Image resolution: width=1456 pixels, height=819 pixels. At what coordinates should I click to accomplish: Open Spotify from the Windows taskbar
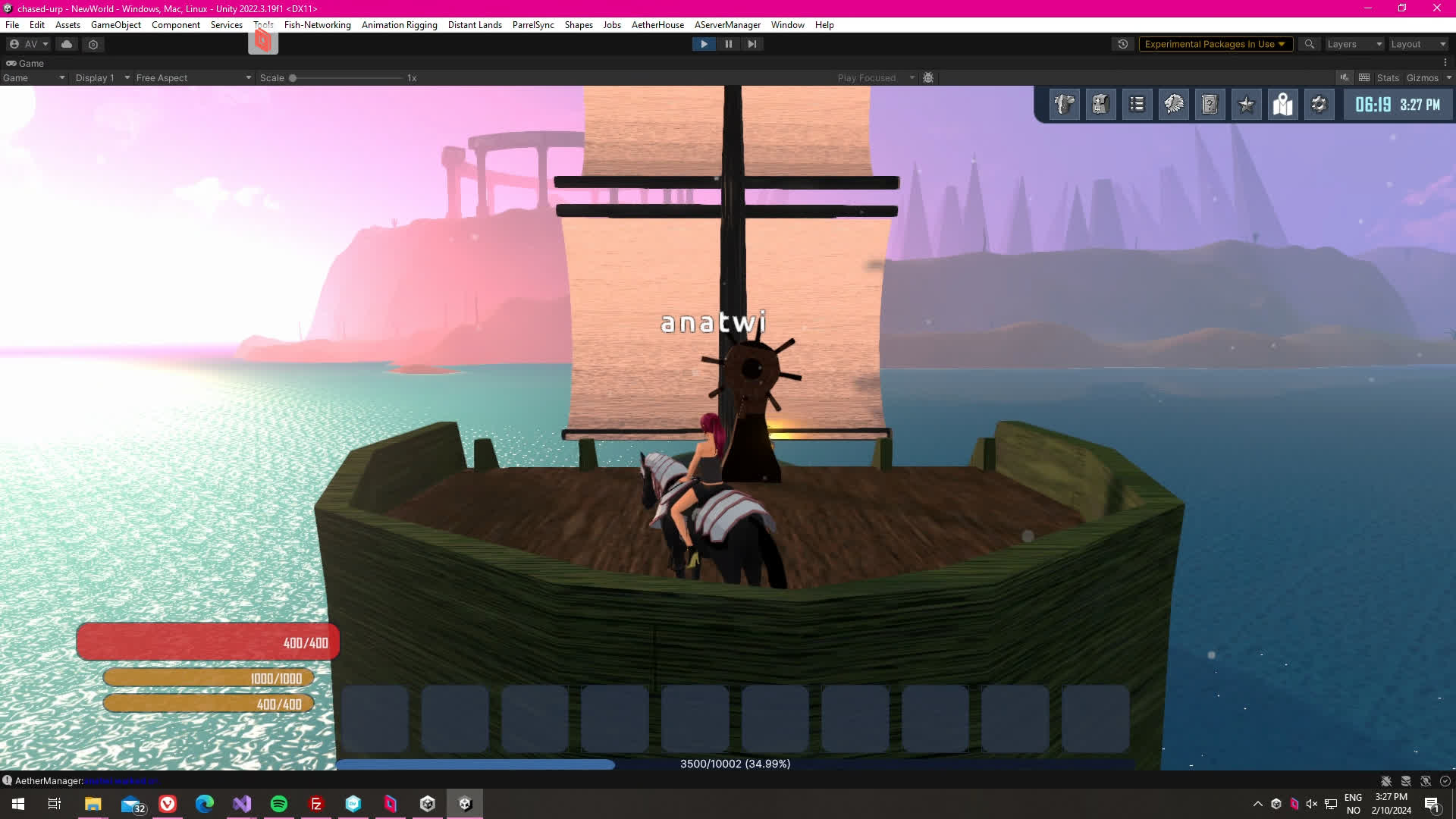279,804
